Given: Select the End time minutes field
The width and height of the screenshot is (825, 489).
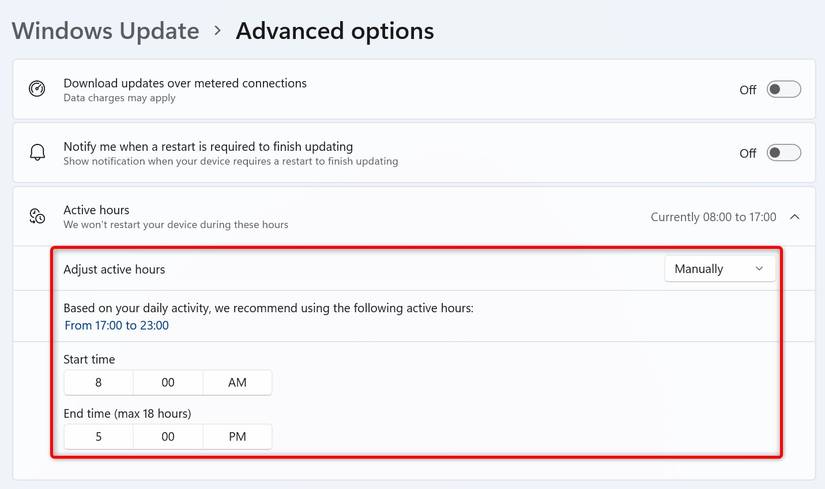Looking at the screenshot, I should (x=168, y=437).
